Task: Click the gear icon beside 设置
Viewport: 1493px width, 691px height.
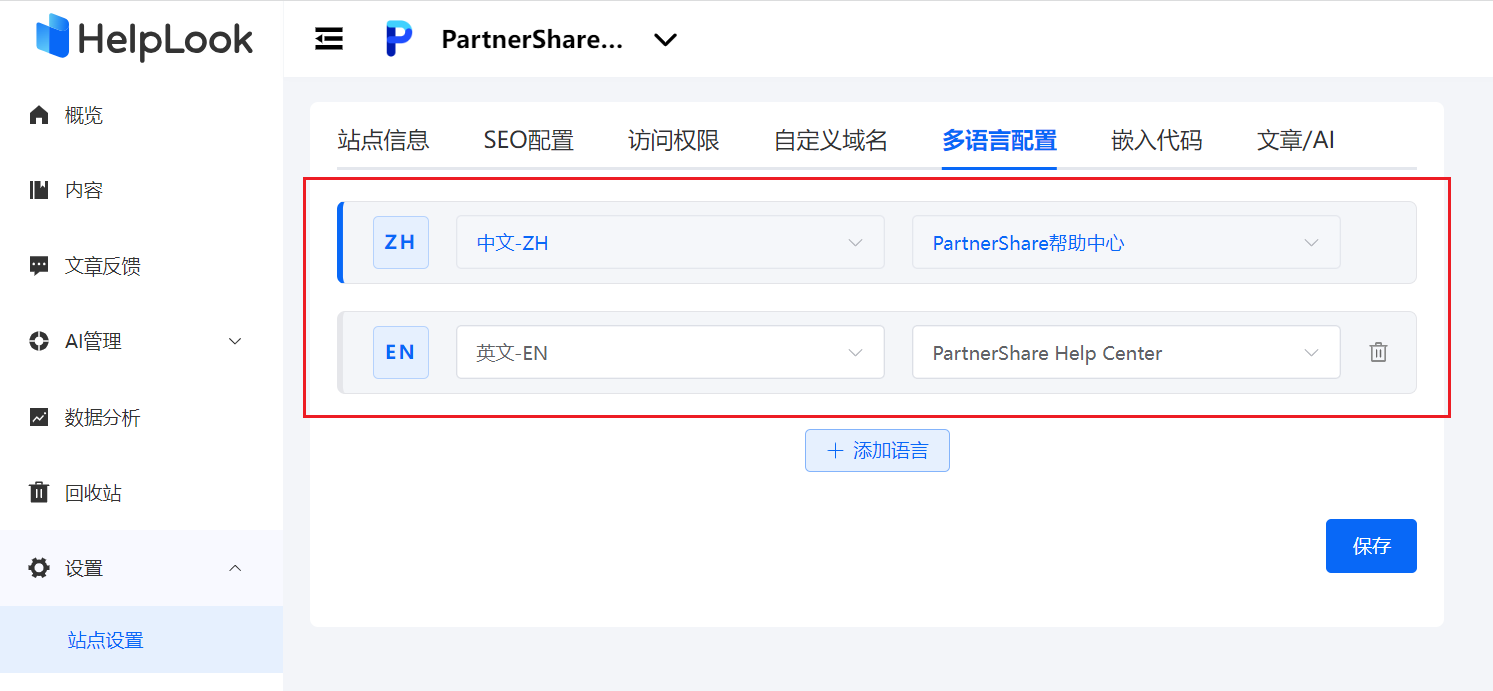Action: [39, 568]
